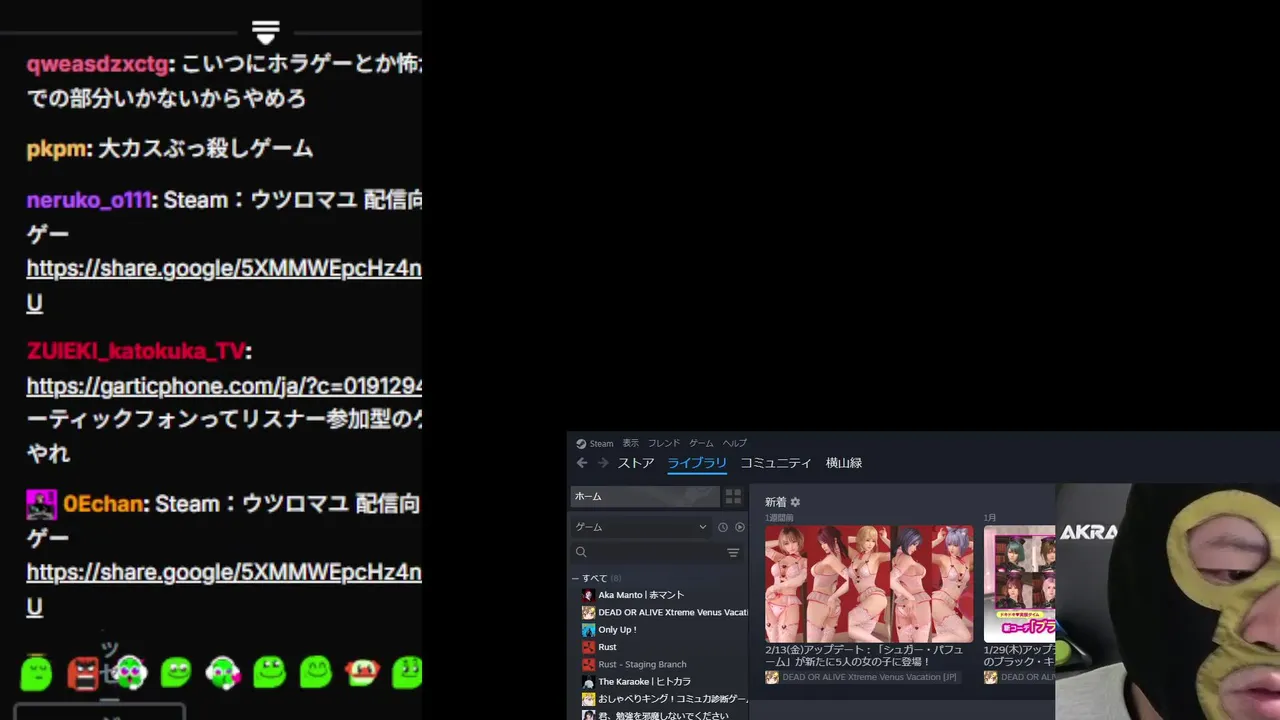1280x720 pixels.
Task: Open advanced filter options icon in library search
Action: tap(733, 552)
